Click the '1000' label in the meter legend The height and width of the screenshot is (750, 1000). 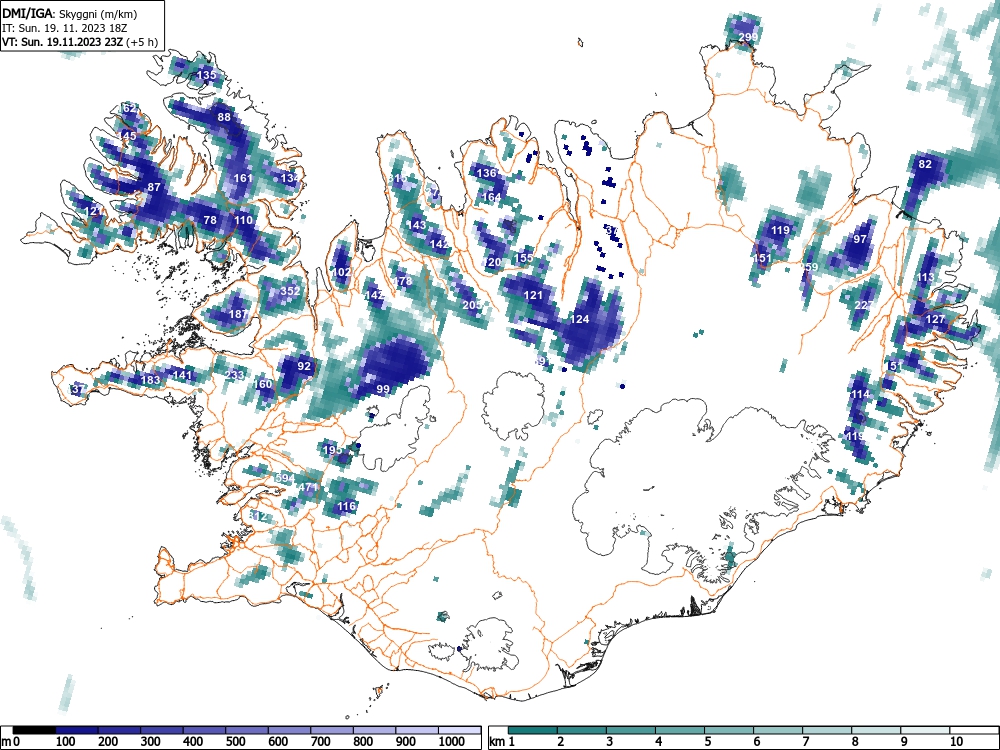(452, 742)
